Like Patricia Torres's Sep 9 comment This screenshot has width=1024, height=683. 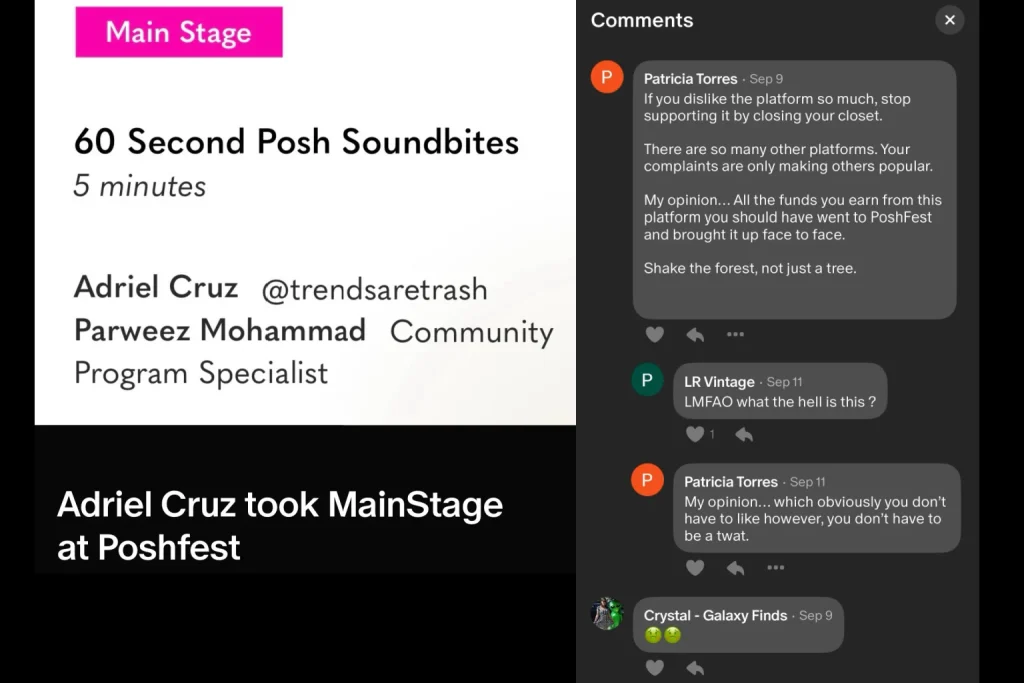654,334
